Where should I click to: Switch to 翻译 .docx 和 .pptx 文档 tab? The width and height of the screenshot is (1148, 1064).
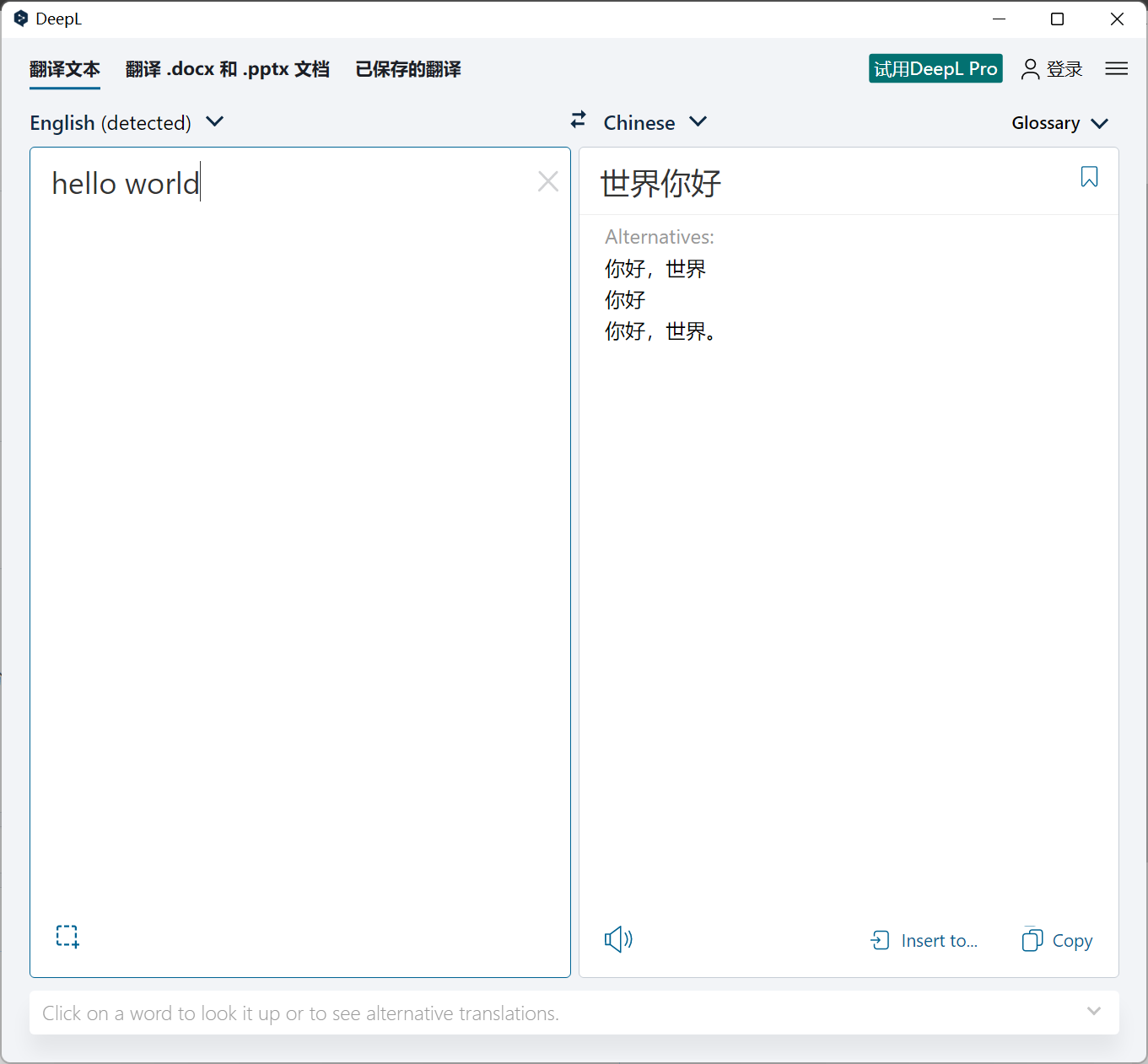pyautogui.click(x=228, y=69)
